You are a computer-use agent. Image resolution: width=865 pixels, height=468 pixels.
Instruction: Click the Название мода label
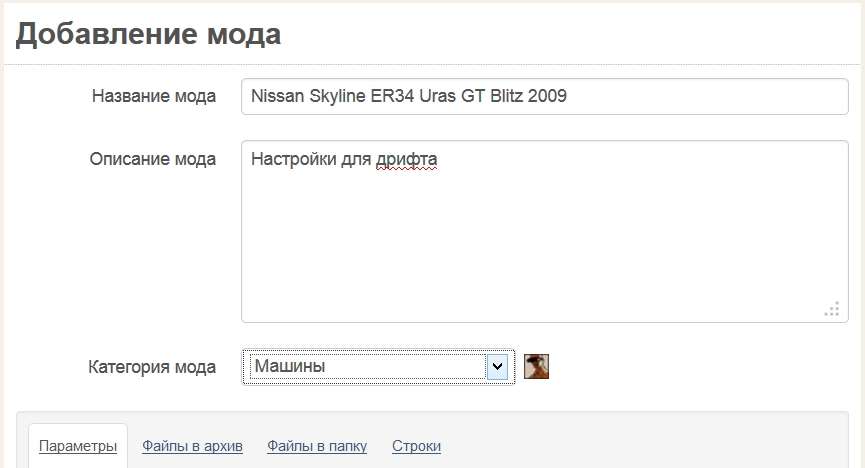pyautogui.click(x=154, y=96)
